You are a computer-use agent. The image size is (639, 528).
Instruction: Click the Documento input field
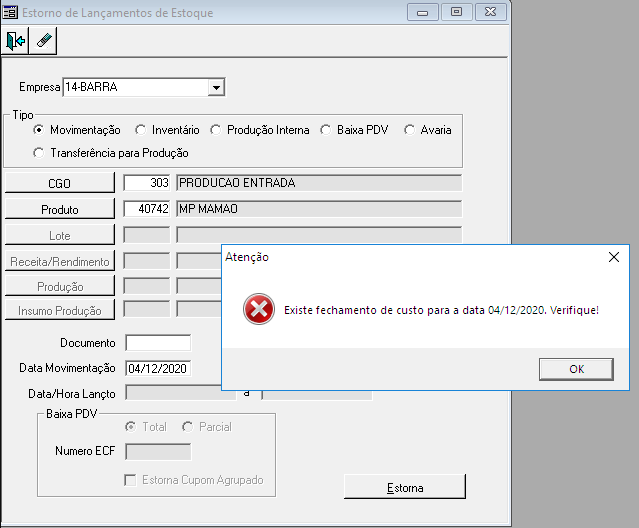(x=158, y=343)
